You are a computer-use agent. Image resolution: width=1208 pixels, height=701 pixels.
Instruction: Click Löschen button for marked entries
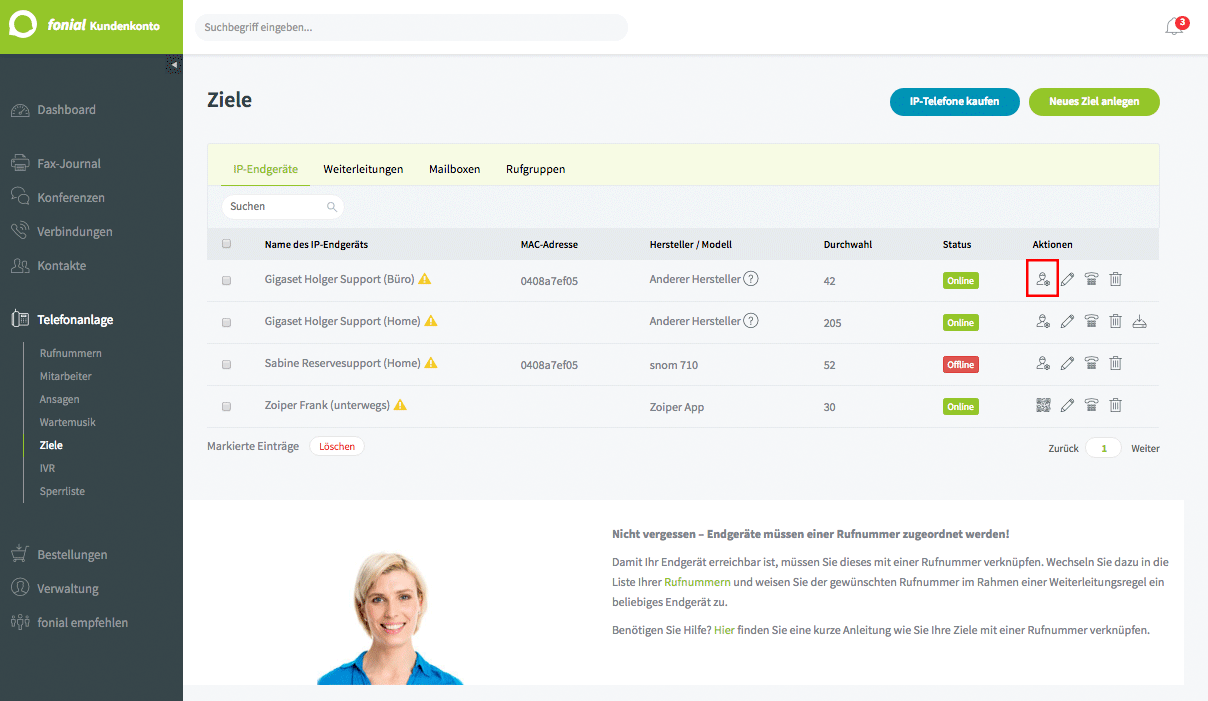coord(337,446)
